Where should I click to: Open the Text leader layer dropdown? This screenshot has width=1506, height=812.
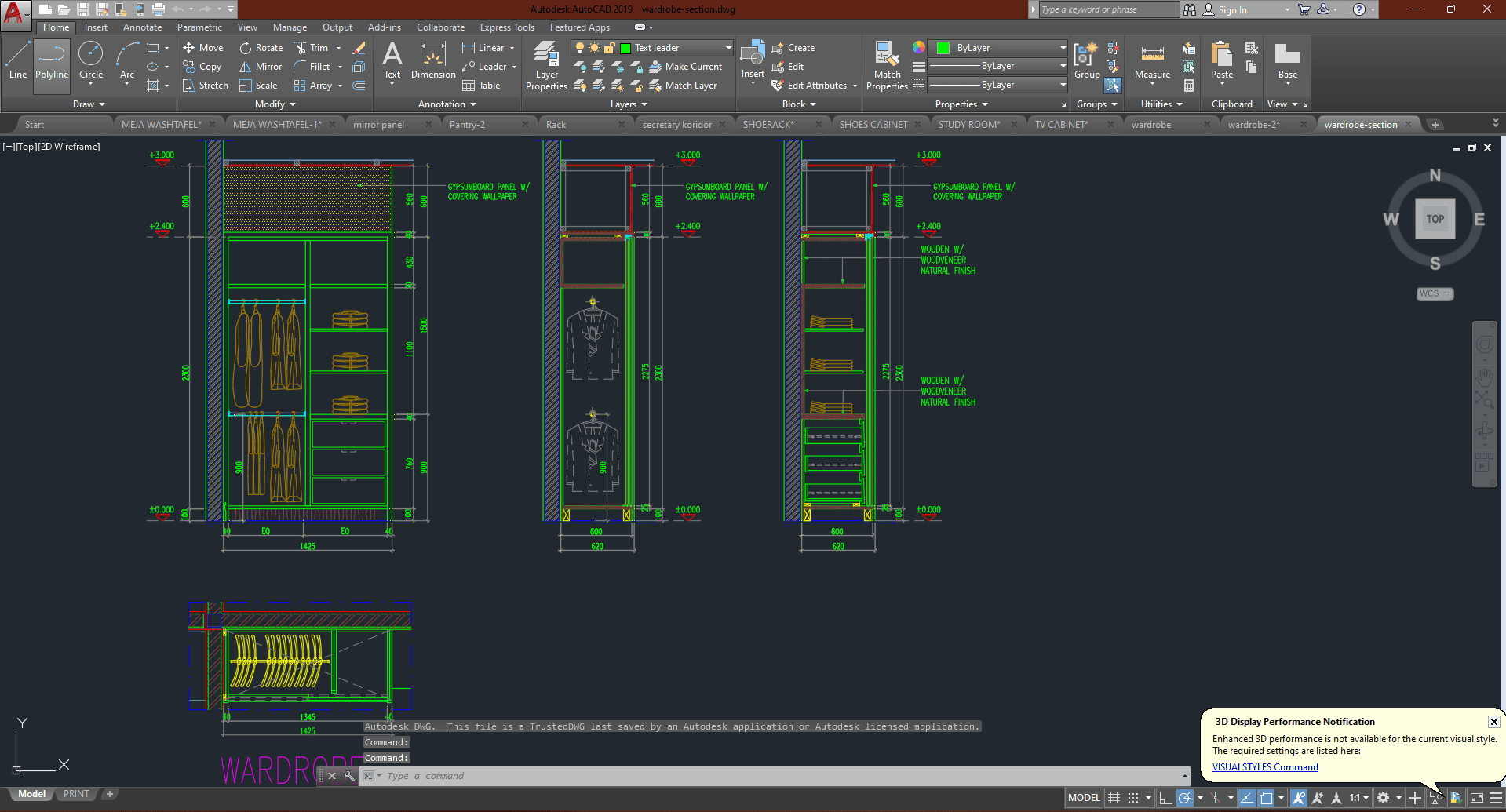pos(728,48)
